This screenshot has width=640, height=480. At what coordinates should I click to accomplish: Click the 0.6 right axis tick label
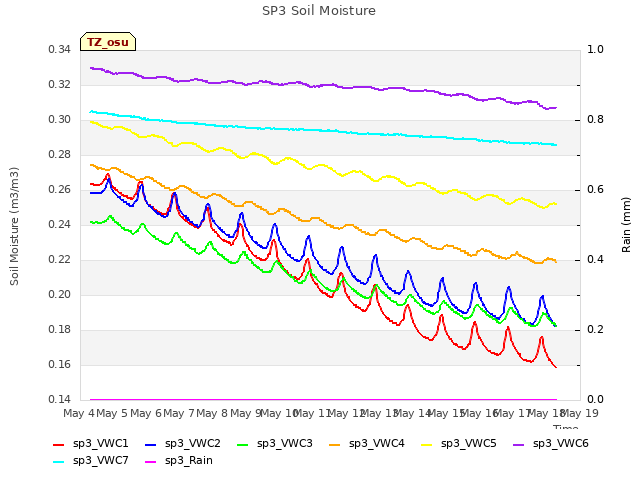click(595, 189)
